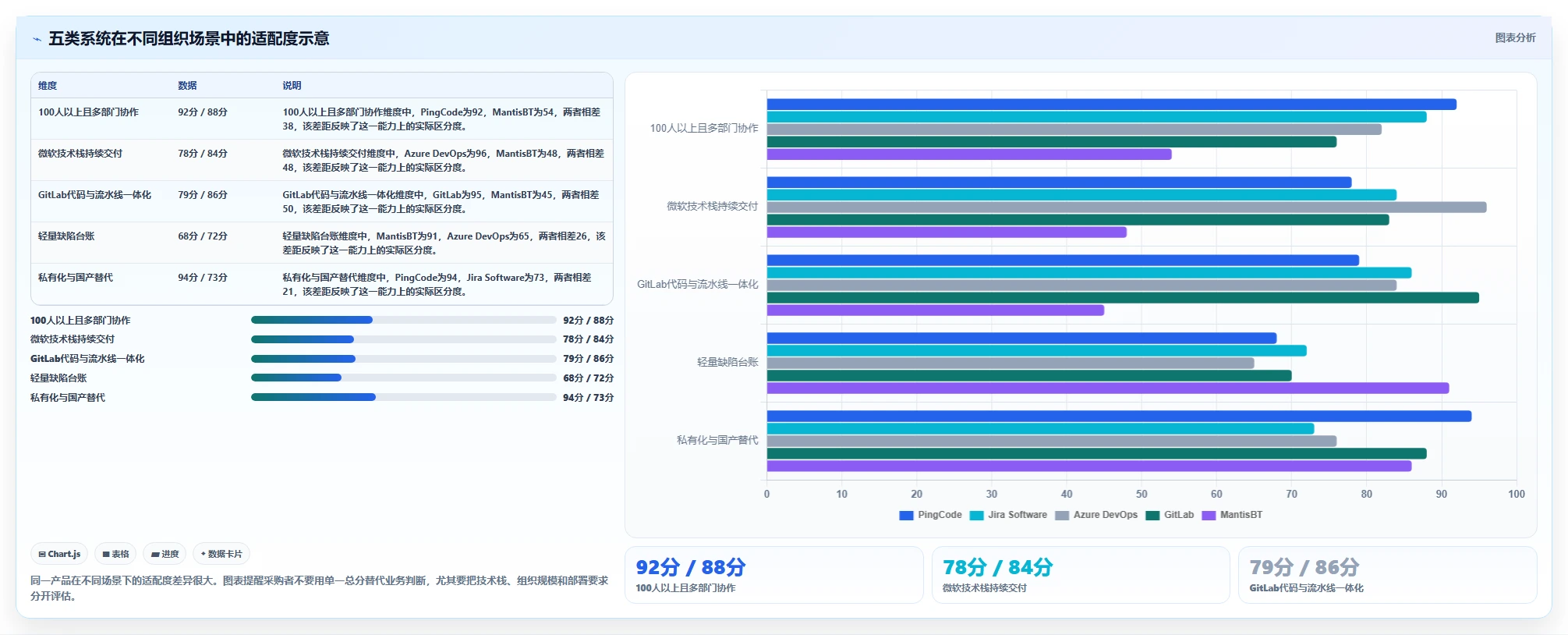
Task: Click the MantisBT bar in 轻量缺陷台账 group
Action: point(1108,388)
